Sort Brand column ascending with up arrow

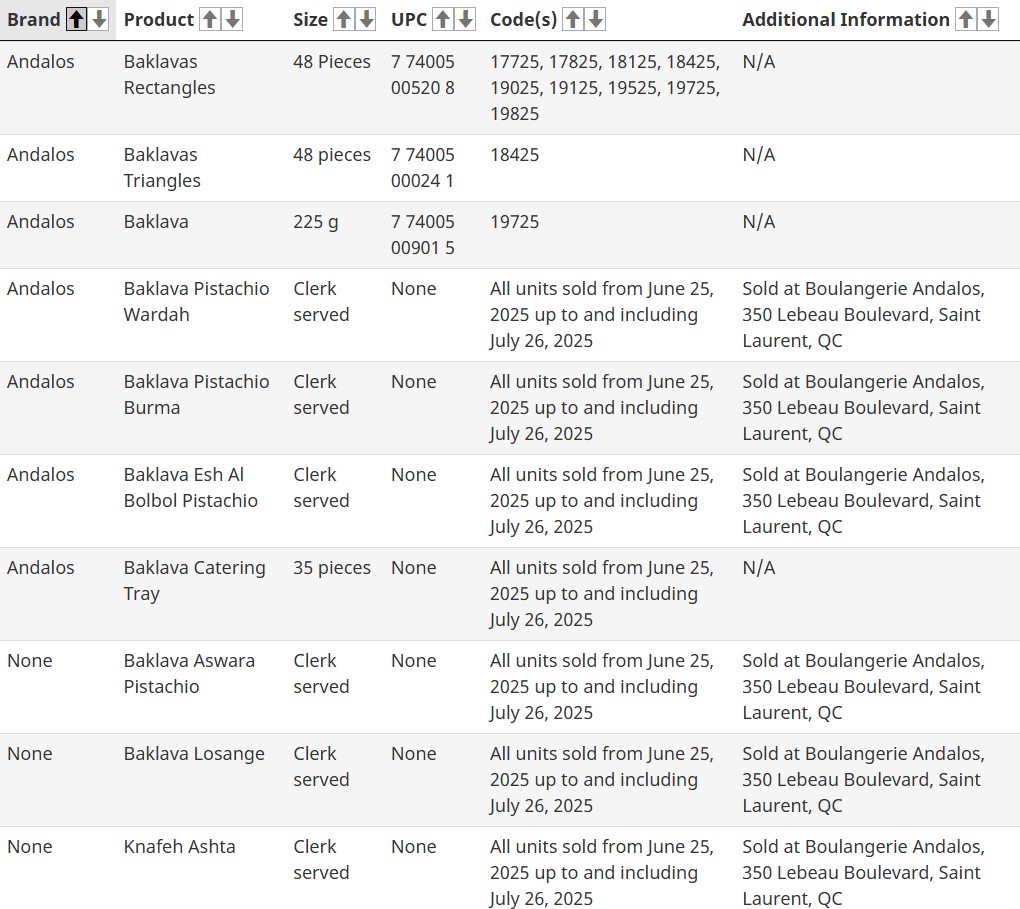[x=77, y=19]
